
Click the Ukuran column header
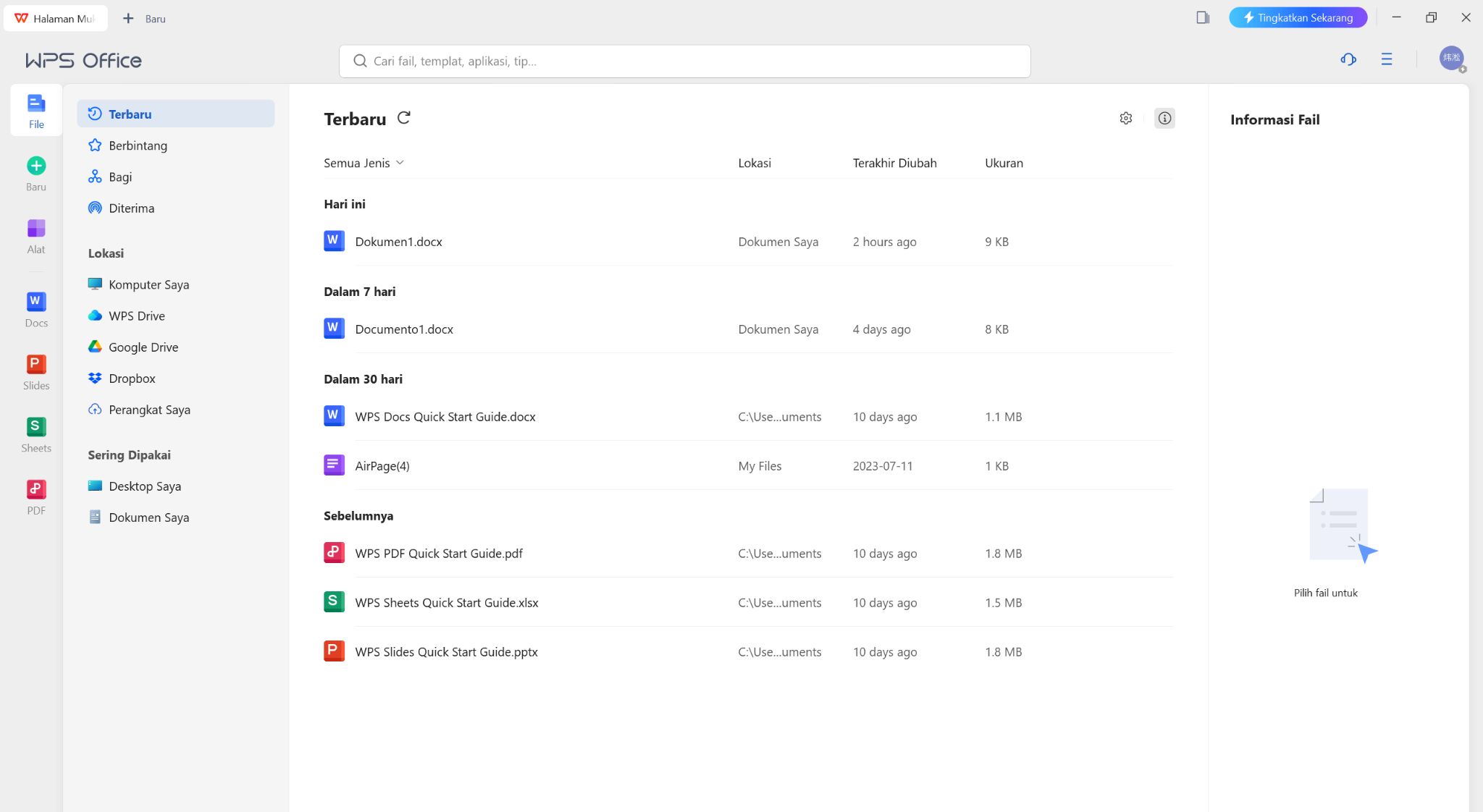point(1004,163)
